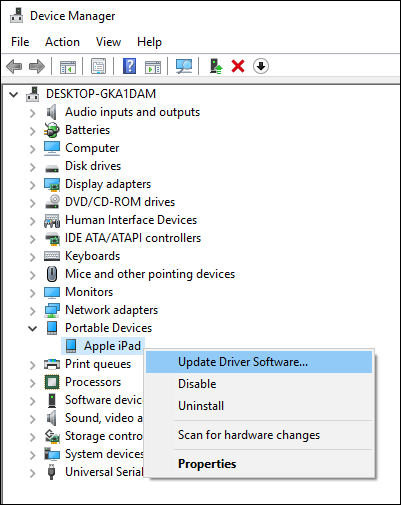The height and width of the screenshot is (505, 401).
Task: Click the Mice and pointing devices icon
Action: [52, 274]
